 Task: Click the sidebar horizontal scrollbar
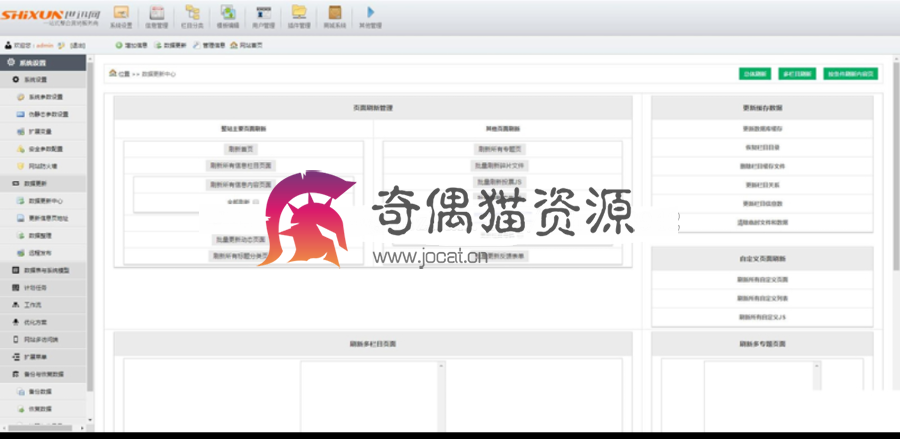39,428
